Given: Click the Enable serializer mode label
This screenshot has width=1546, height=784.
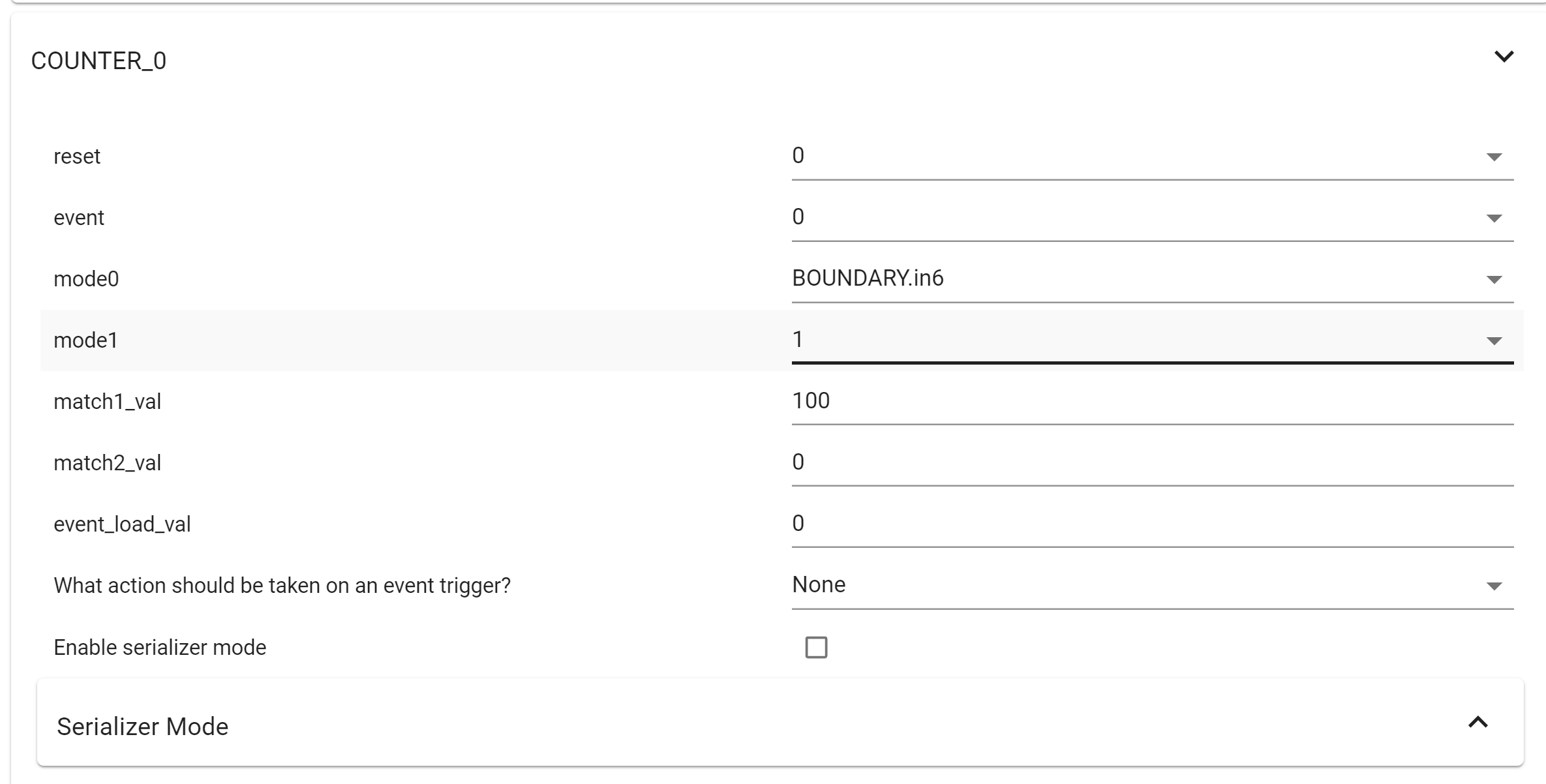Looking at the screenshot, I should (160, 648).
